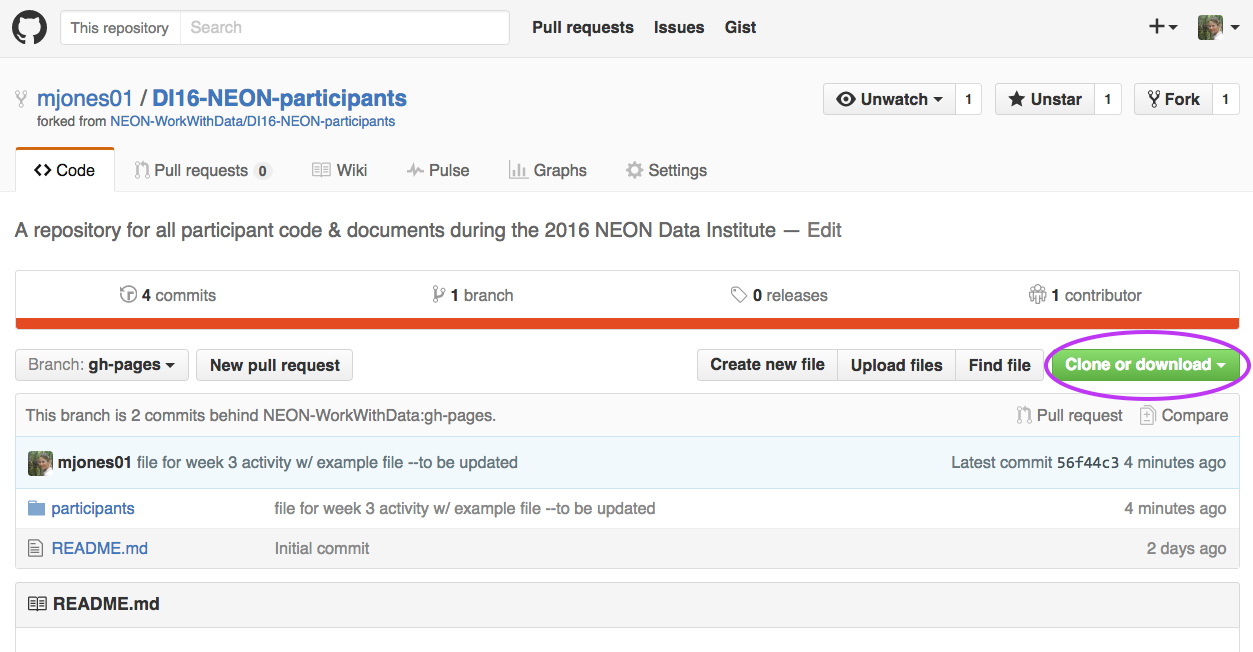Open the Branch: gh-pages dropdown
The width and height of the screenshot is (1253, 652).
[x=102, y=365]
